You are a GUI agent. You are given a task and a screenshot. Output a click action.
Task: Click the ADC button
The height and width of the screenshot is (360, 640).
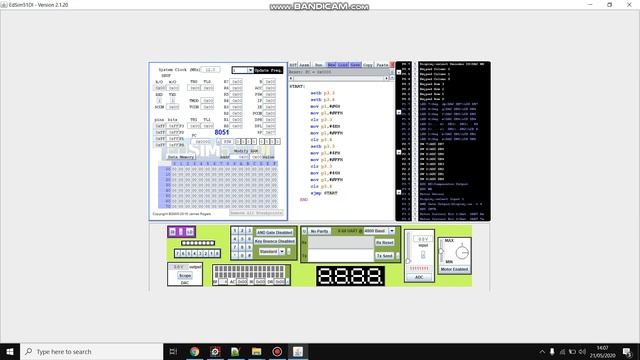click(419, 278)
